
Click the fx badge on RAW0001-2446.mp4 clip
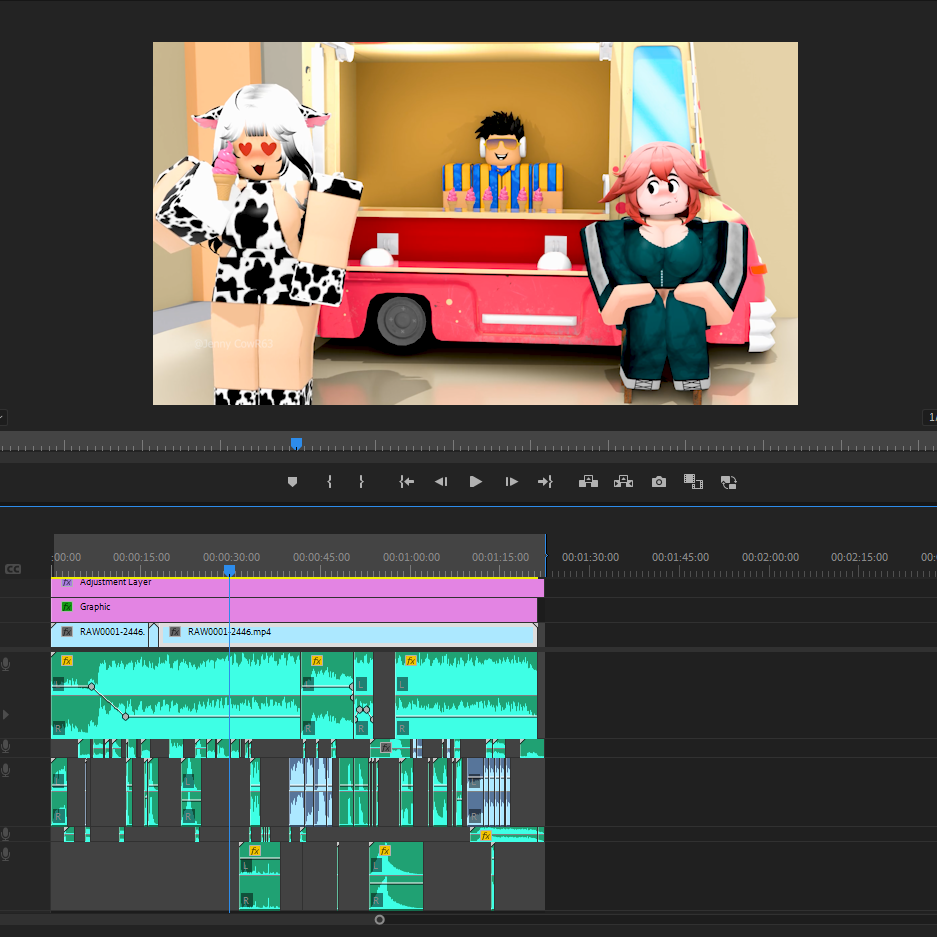coord(175,632)
